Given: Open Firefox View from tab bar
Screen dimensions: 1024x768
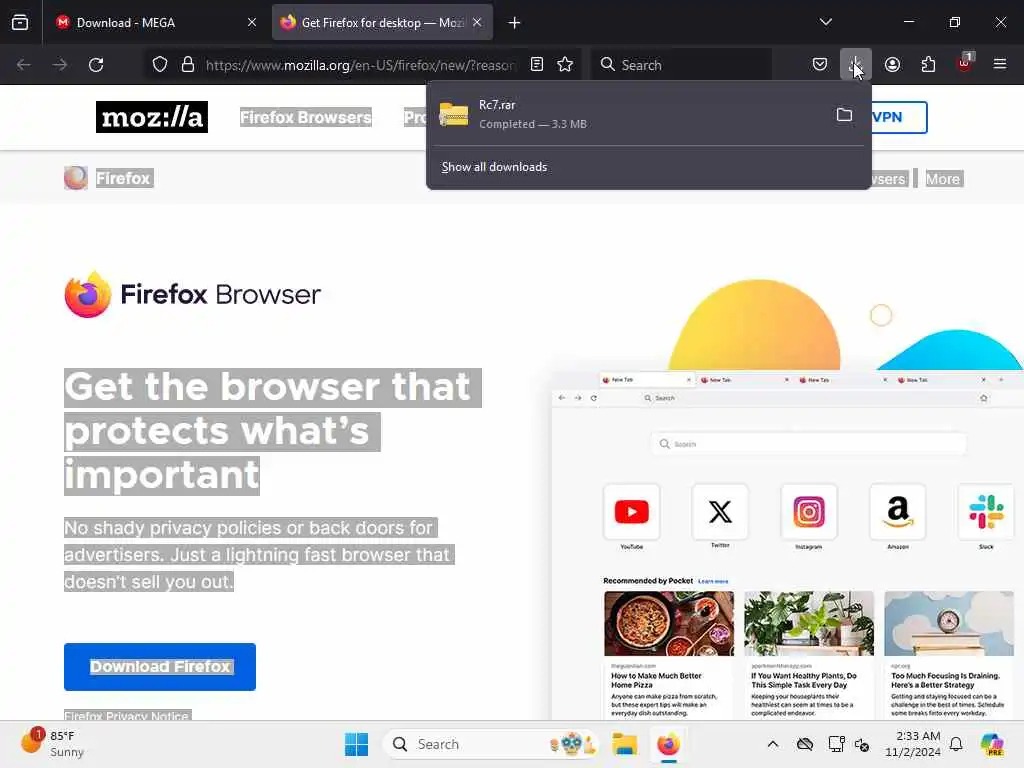Looking at the screenshot, I should [x=20, y=22].
